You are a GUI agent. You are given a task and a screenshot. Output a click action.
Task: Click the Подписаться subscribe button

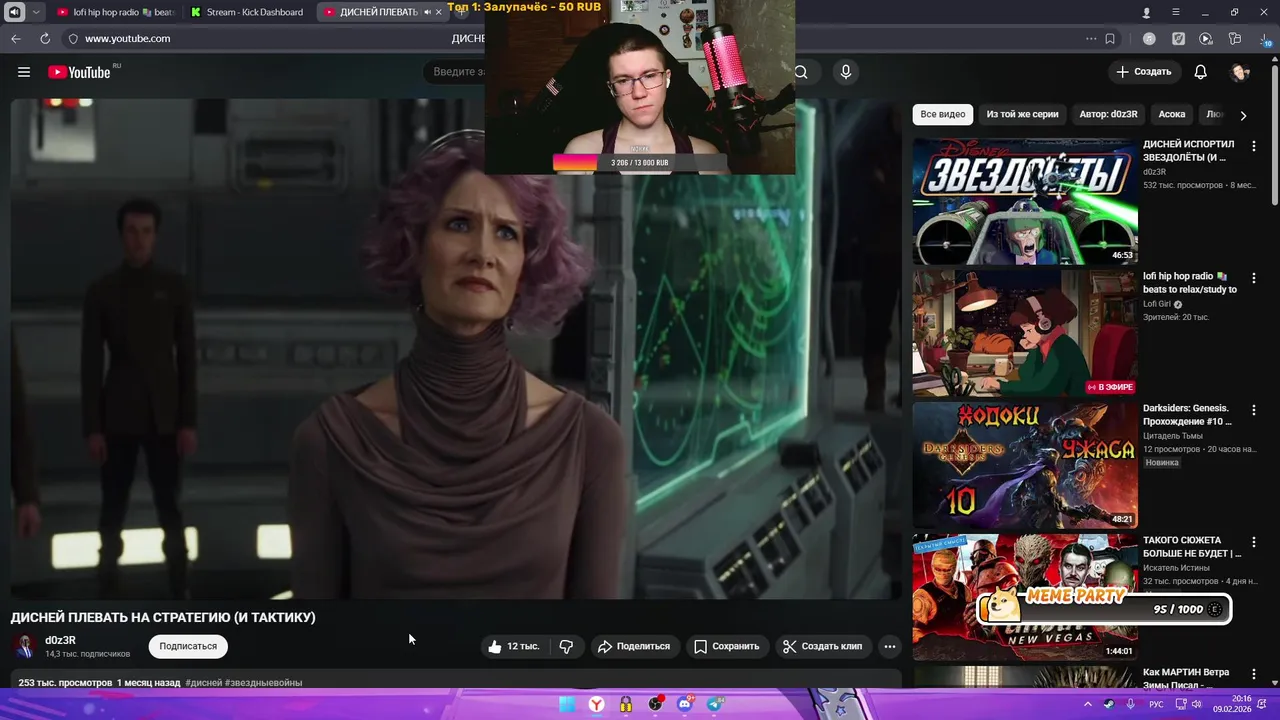pyautogui.click(x=188, y=646)
